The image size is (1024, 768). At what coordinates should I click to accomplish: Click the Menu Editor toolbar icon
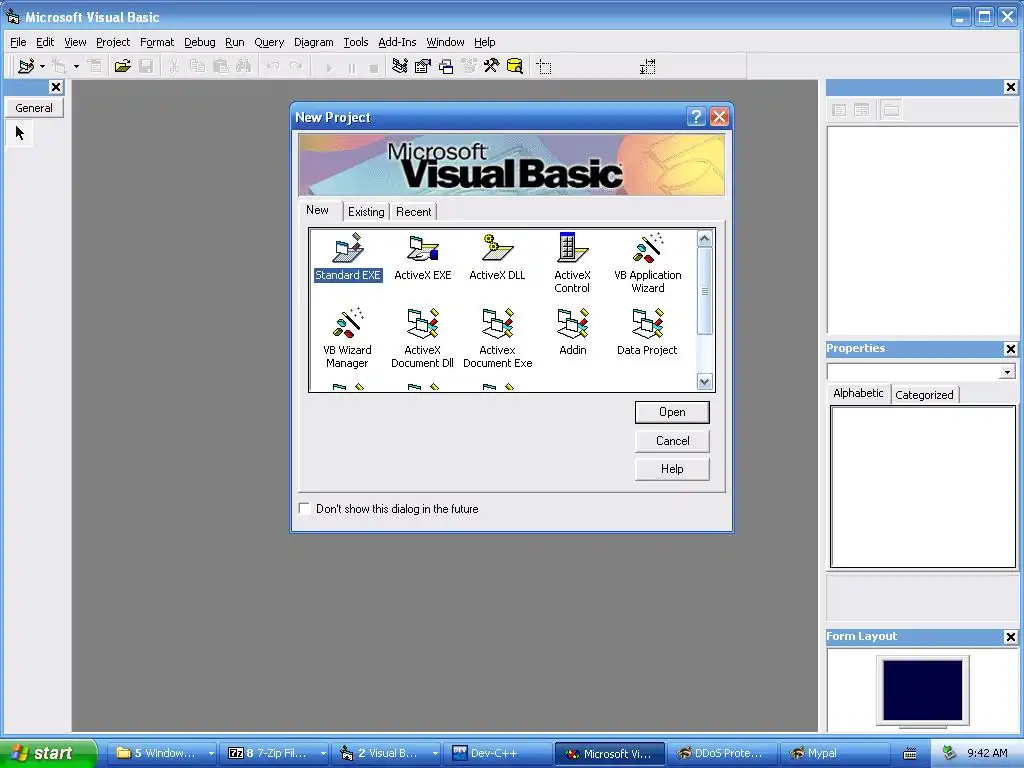click(x=95, y=66)
